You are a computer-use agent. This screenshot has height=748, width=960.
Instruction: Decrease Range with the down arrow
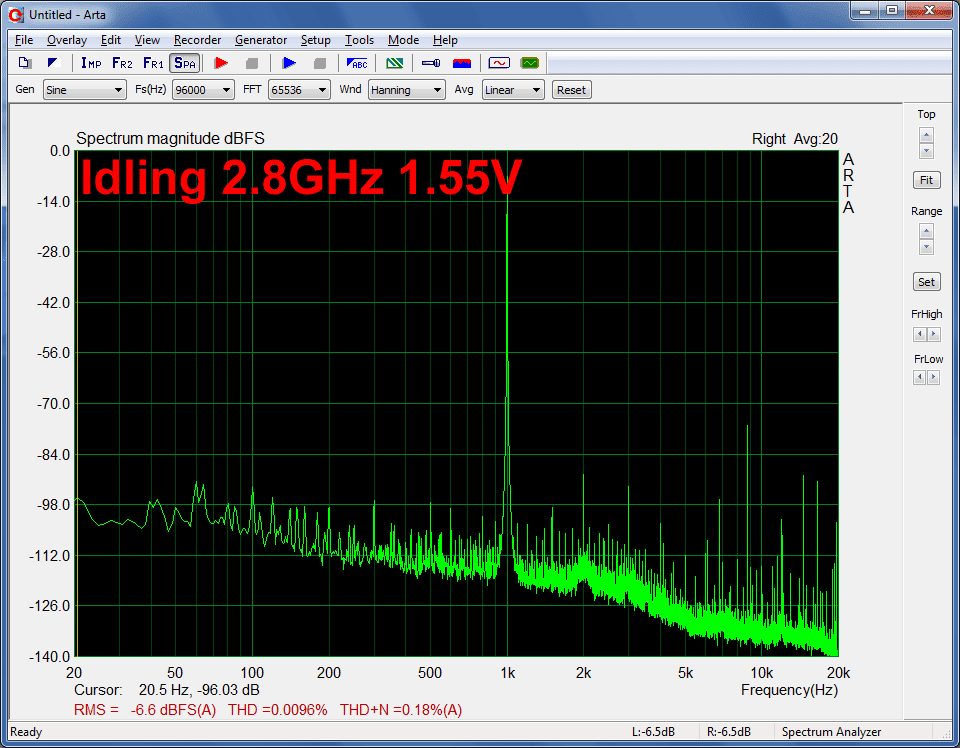click(926, 247)
